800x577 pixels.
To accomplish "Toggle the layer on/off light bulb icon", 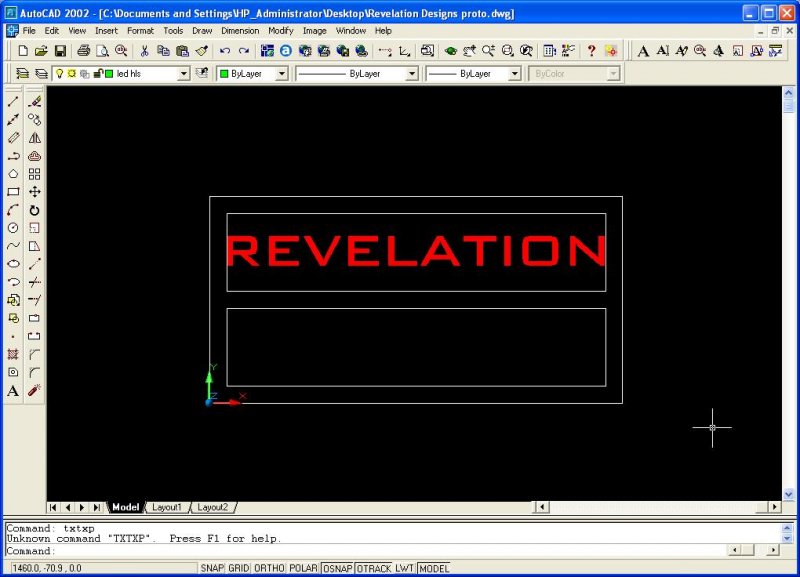I will coord(58,74).
